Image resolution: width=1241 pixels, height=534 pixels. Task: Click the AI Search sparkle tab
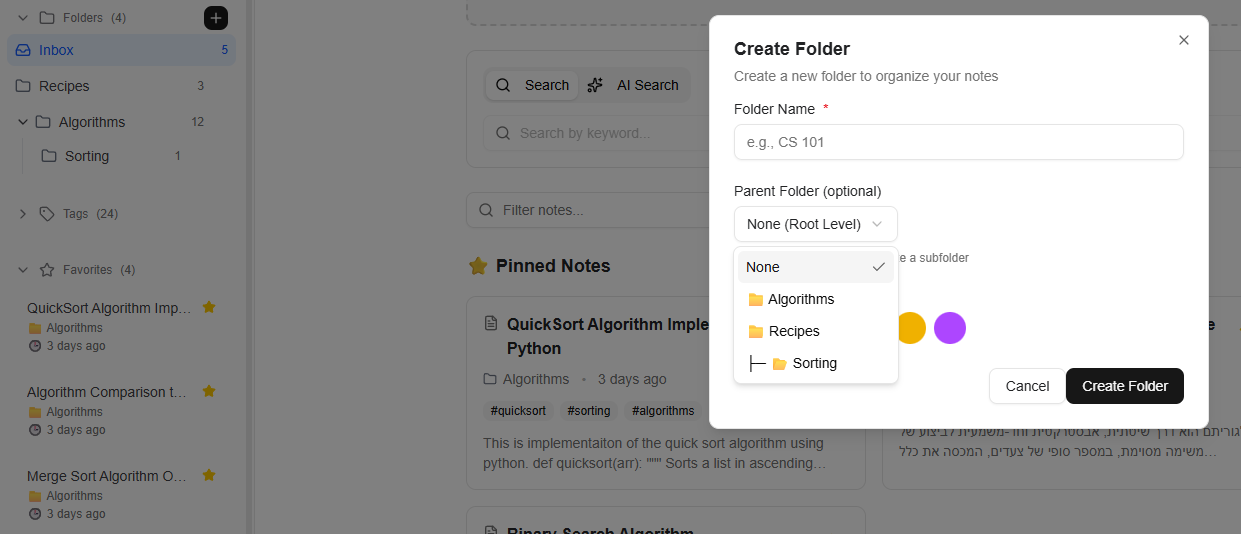click(634, 85)
